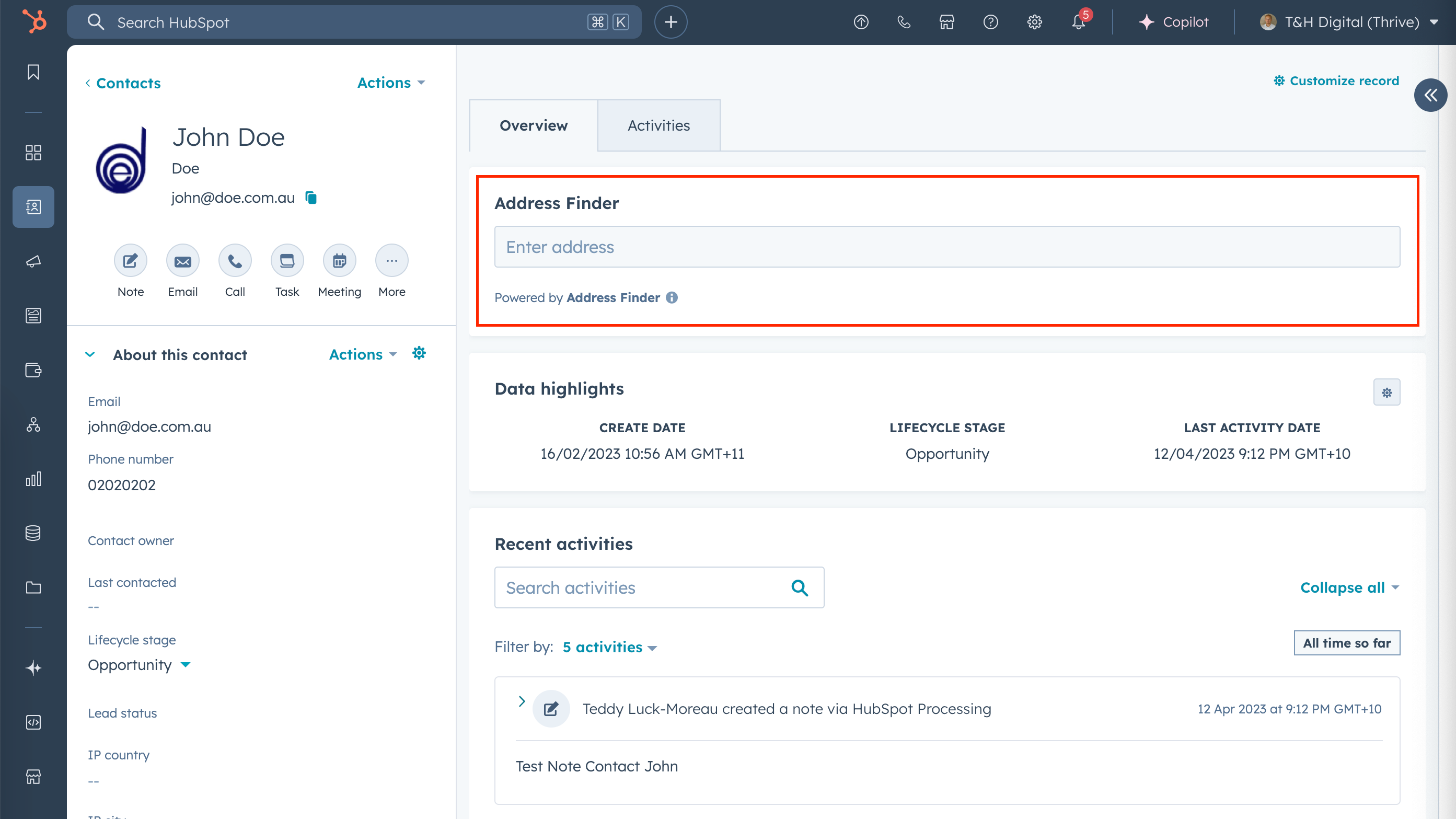Image resolution: width=1456 pixels, height=819 pixels.
Task: Open settings gear in top navigation
Action: (1034, 22)
